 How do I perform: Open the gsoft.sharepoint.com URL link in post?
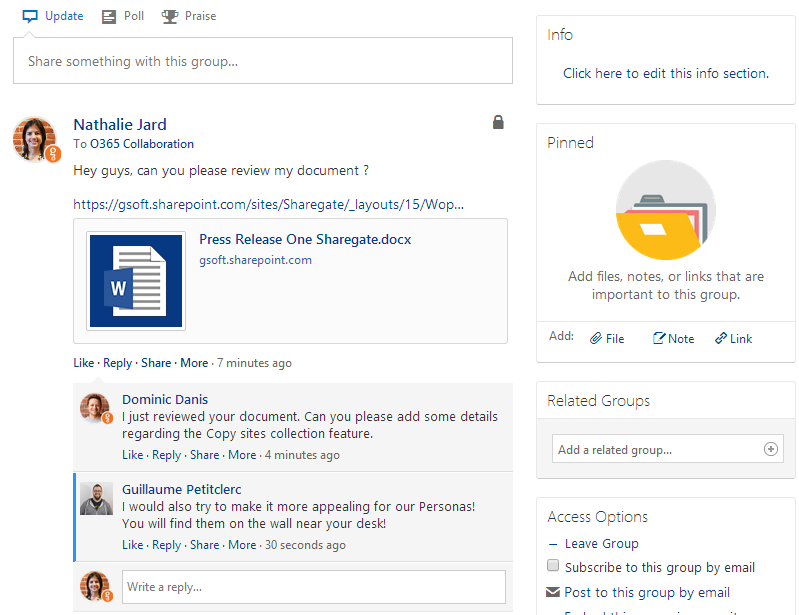(269, 204)
